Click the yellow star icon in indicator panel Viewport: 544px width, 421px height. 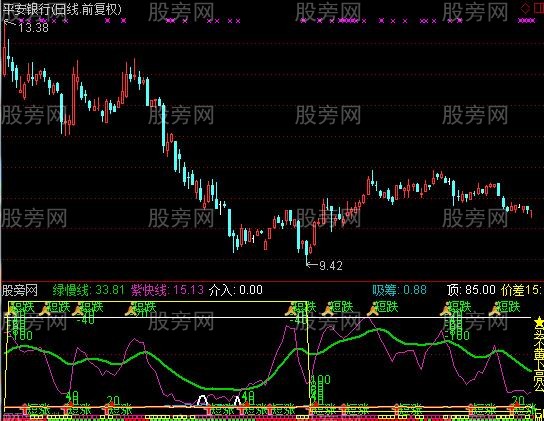coord(539,322)
